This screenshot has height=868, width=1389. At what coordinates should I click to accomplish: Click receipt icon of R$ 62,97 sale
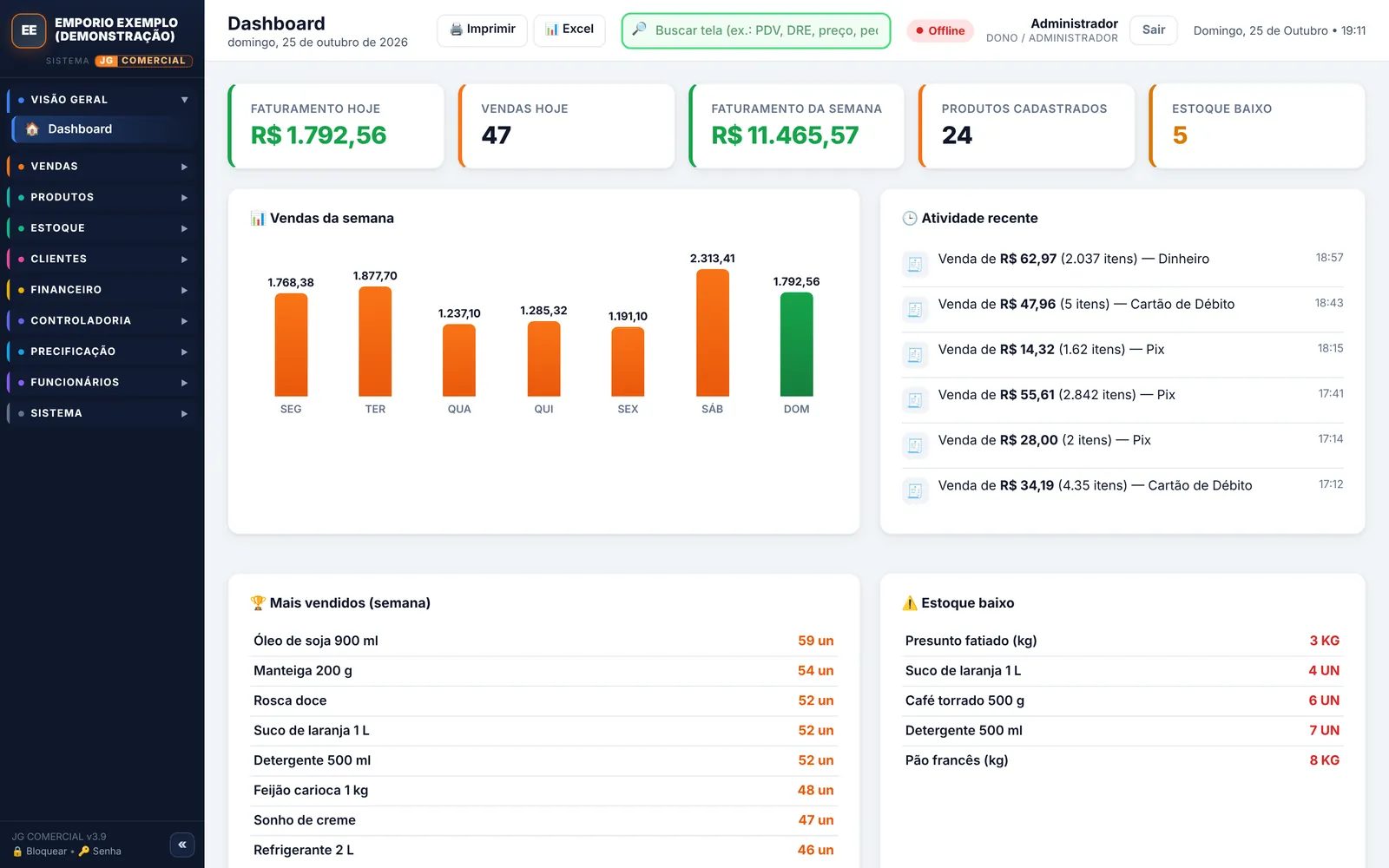click(915, 264)
